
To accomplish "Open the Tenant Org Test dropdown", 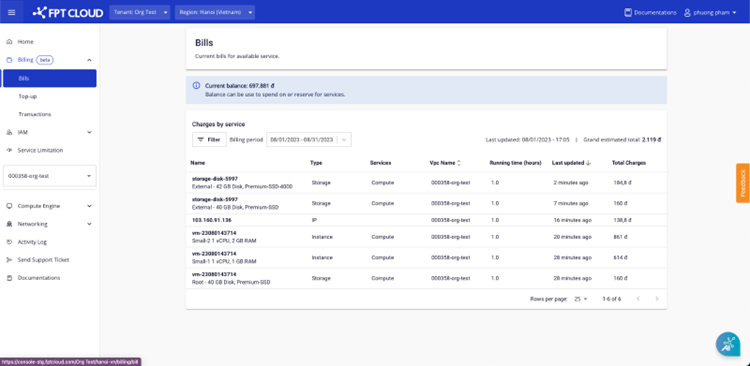I will pos(140,12).
